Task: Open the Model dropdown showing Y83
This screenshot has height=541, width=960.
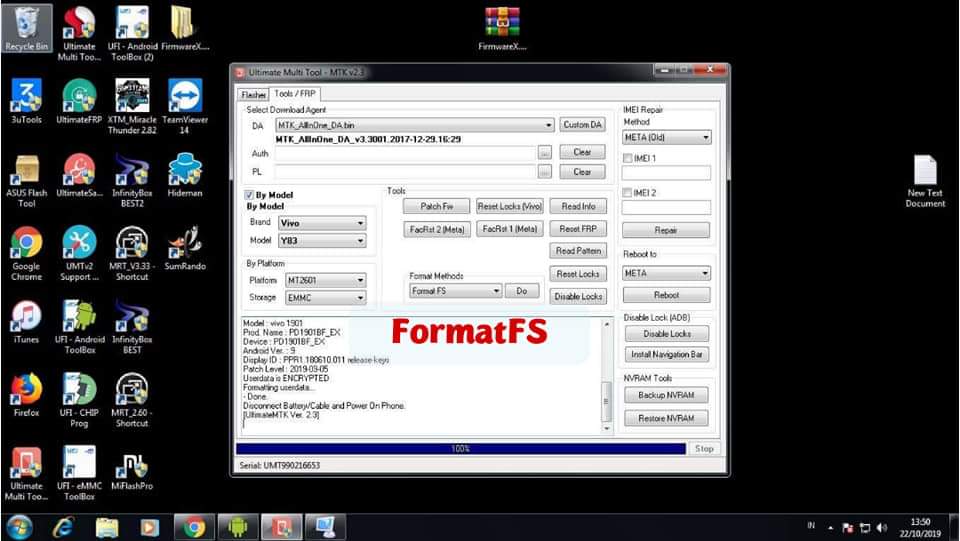Action: pyautogui.click(x=323, y=241)
